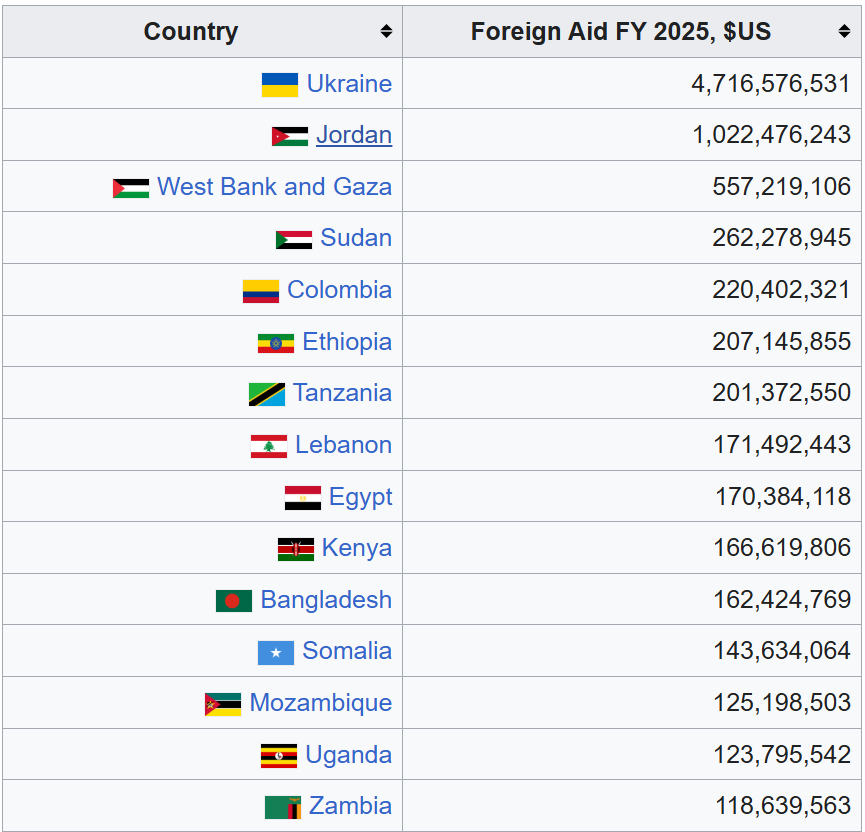Image resolution: width=865 pixels, height=832 pixels.
Task: Select Ukraine's aid amount 4,716,576,531 cell
Action: tap(770, 84)
